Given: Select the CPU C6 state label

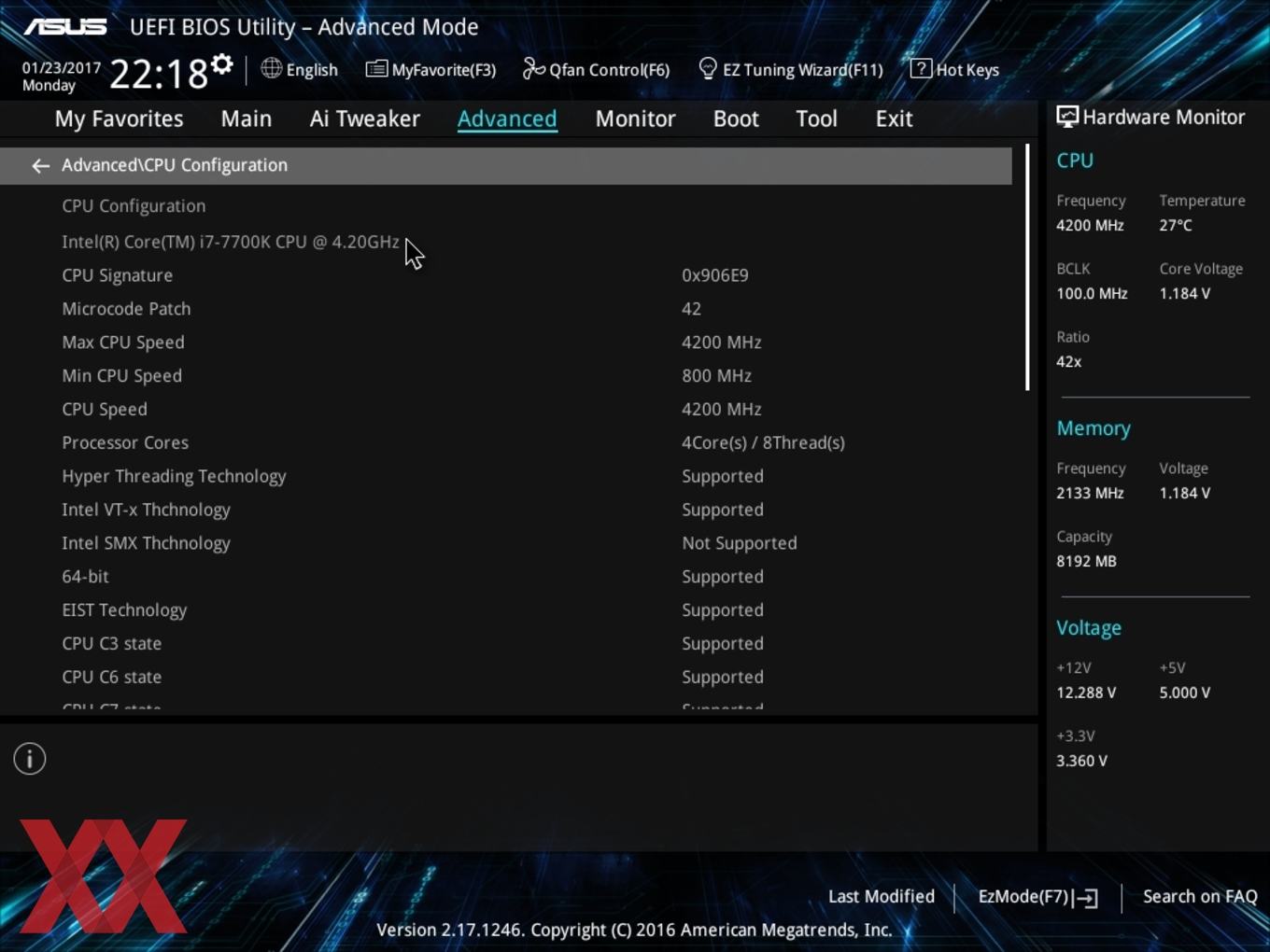Looking at the screenshot, I should (111, 678).
